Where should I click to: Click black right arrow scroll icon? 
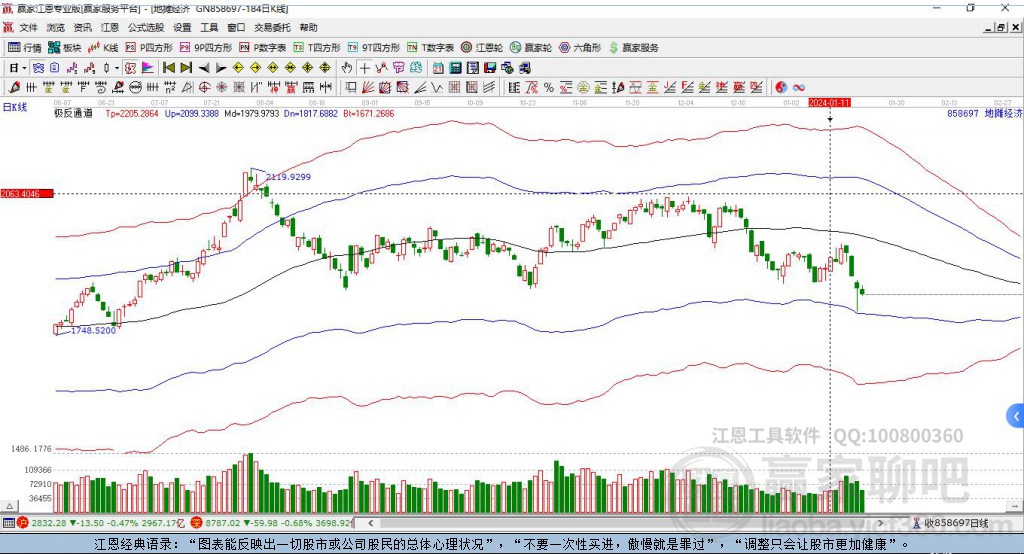point(221,68)
